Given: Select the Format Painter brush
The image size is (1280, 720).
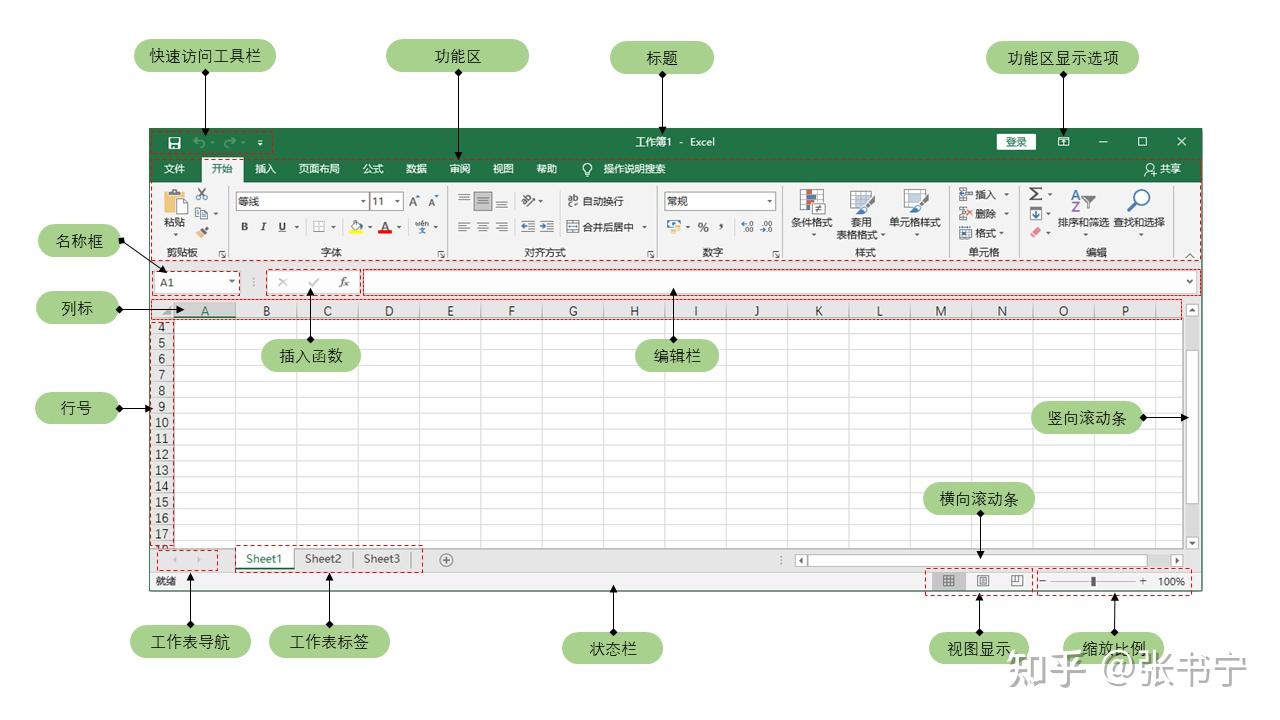Looking at the screenshot, I should [202, 232].
